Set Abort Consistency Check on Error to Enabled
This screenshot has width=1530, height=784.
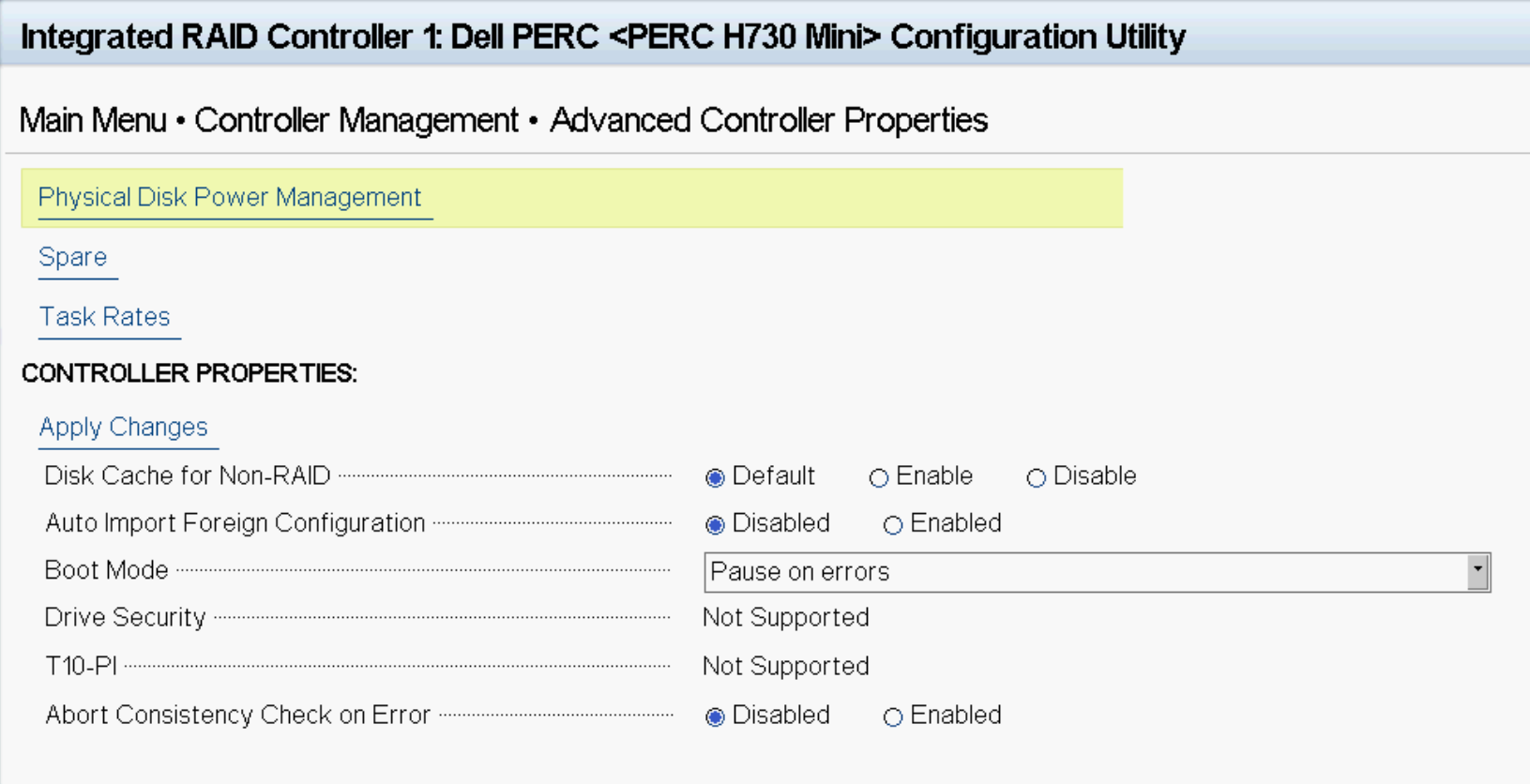893,717
